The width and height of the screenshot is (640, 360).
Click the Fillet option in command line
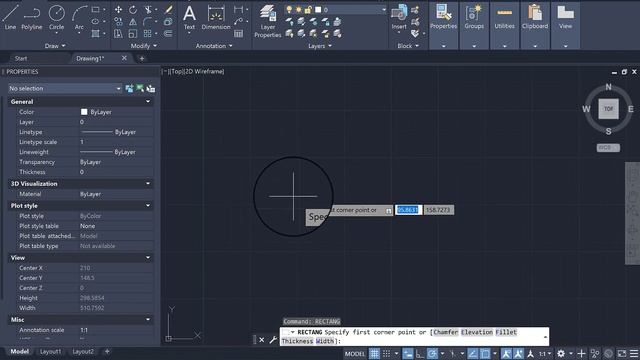point(506,332)
